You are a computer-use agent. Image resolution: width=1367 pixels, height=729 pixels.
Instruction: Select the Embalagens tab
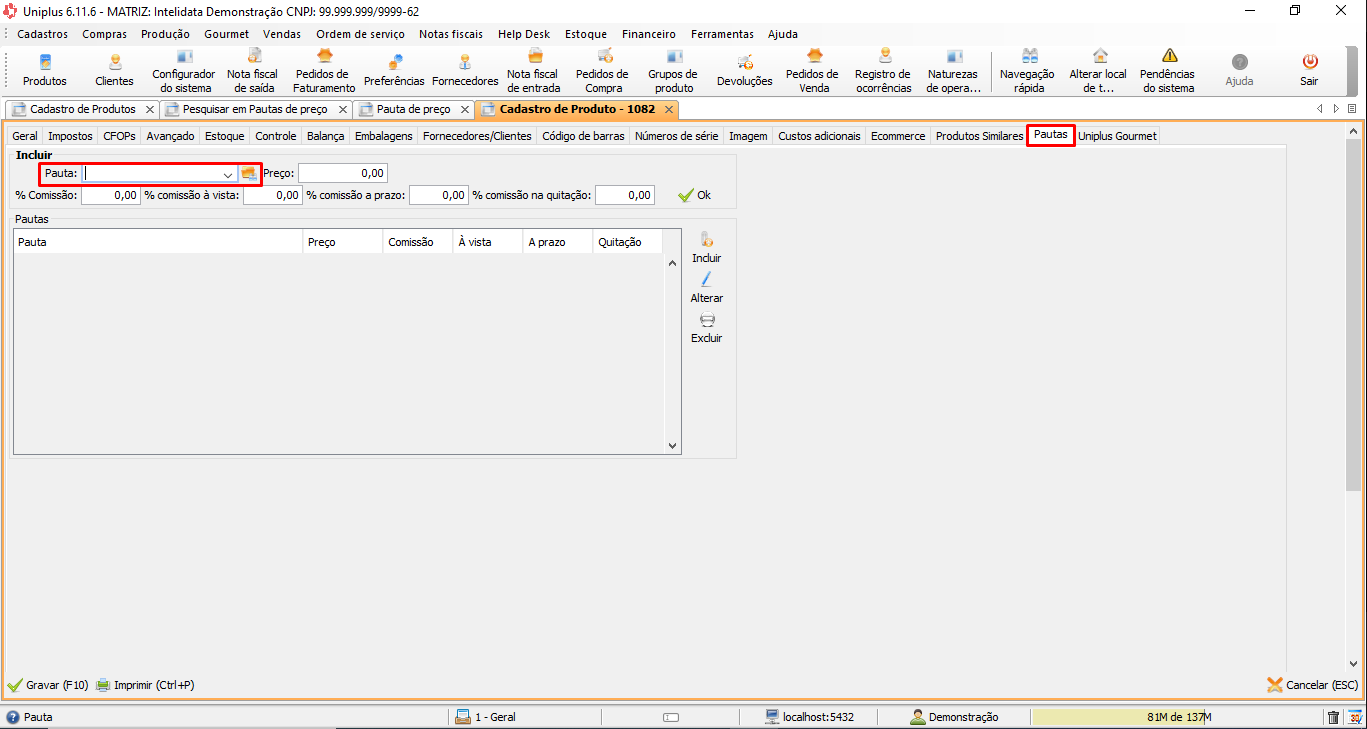tap(383, 136)
